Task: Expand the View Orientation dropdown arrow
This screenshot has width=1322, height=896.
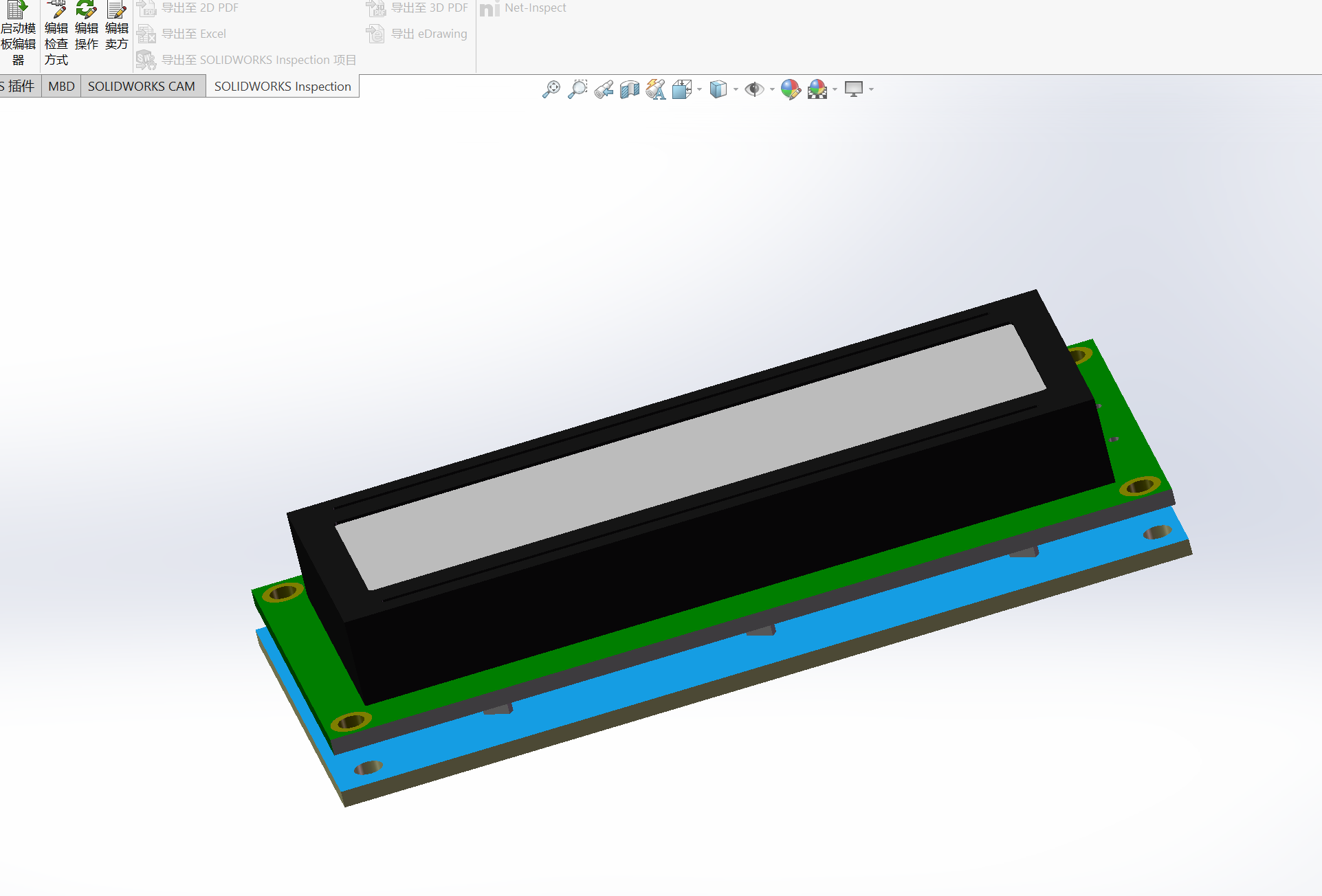Action: pyautogui.click(x=699, y=89)
